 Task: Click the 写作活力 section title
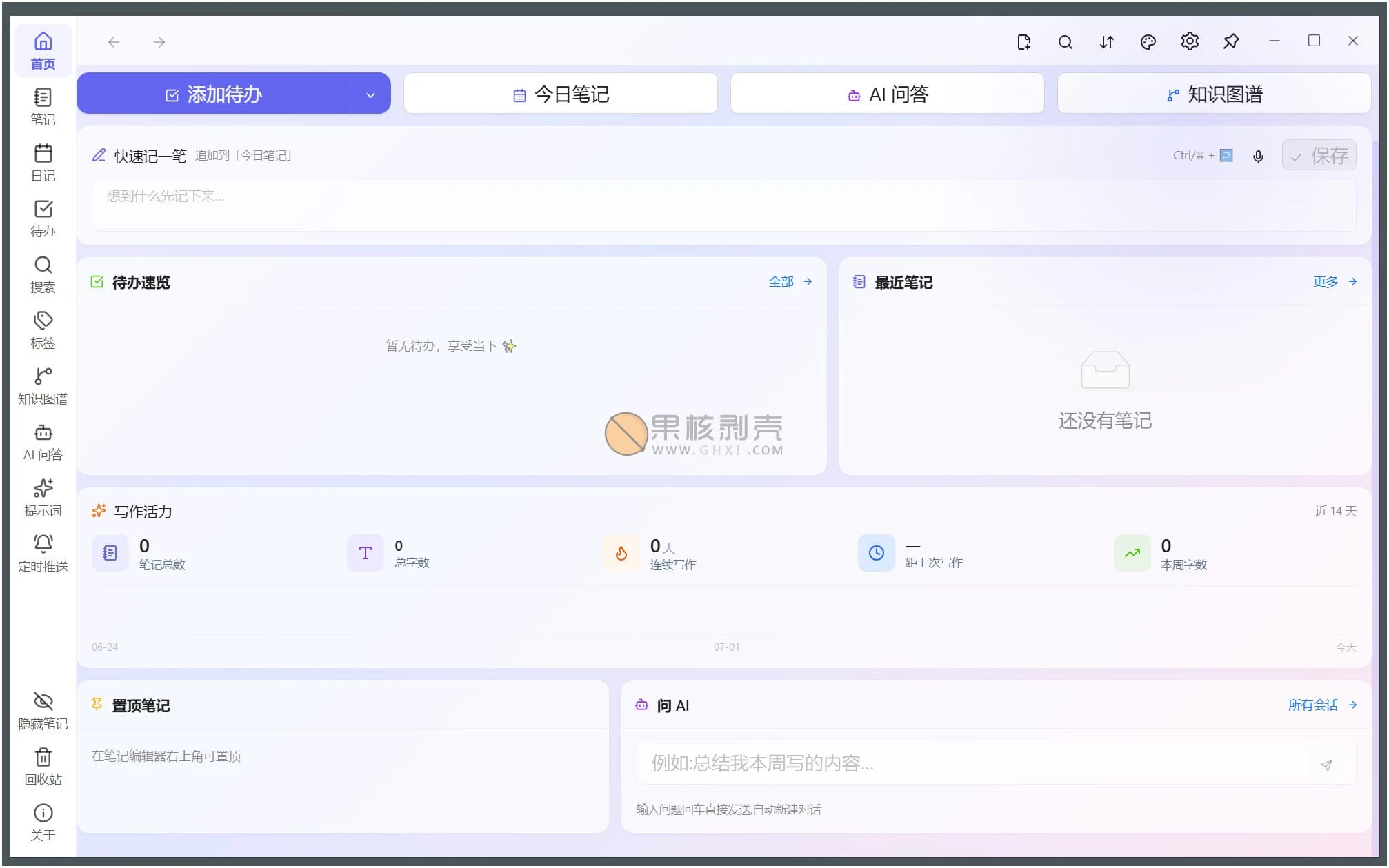click(x=143, y=512)
